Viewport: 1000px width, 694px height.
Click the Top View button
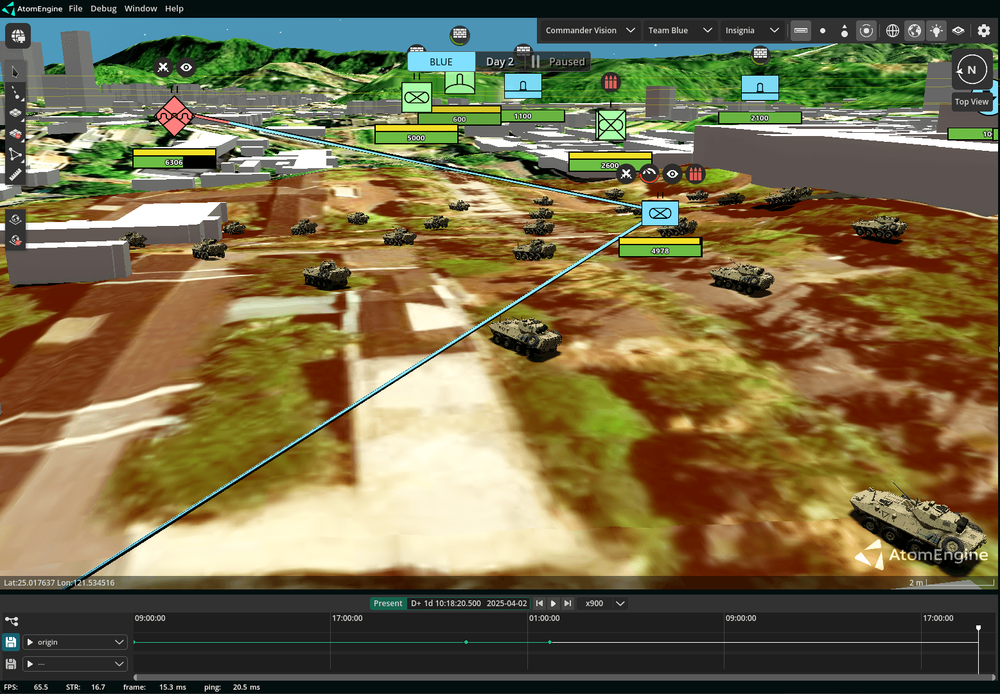pos(971,101)
